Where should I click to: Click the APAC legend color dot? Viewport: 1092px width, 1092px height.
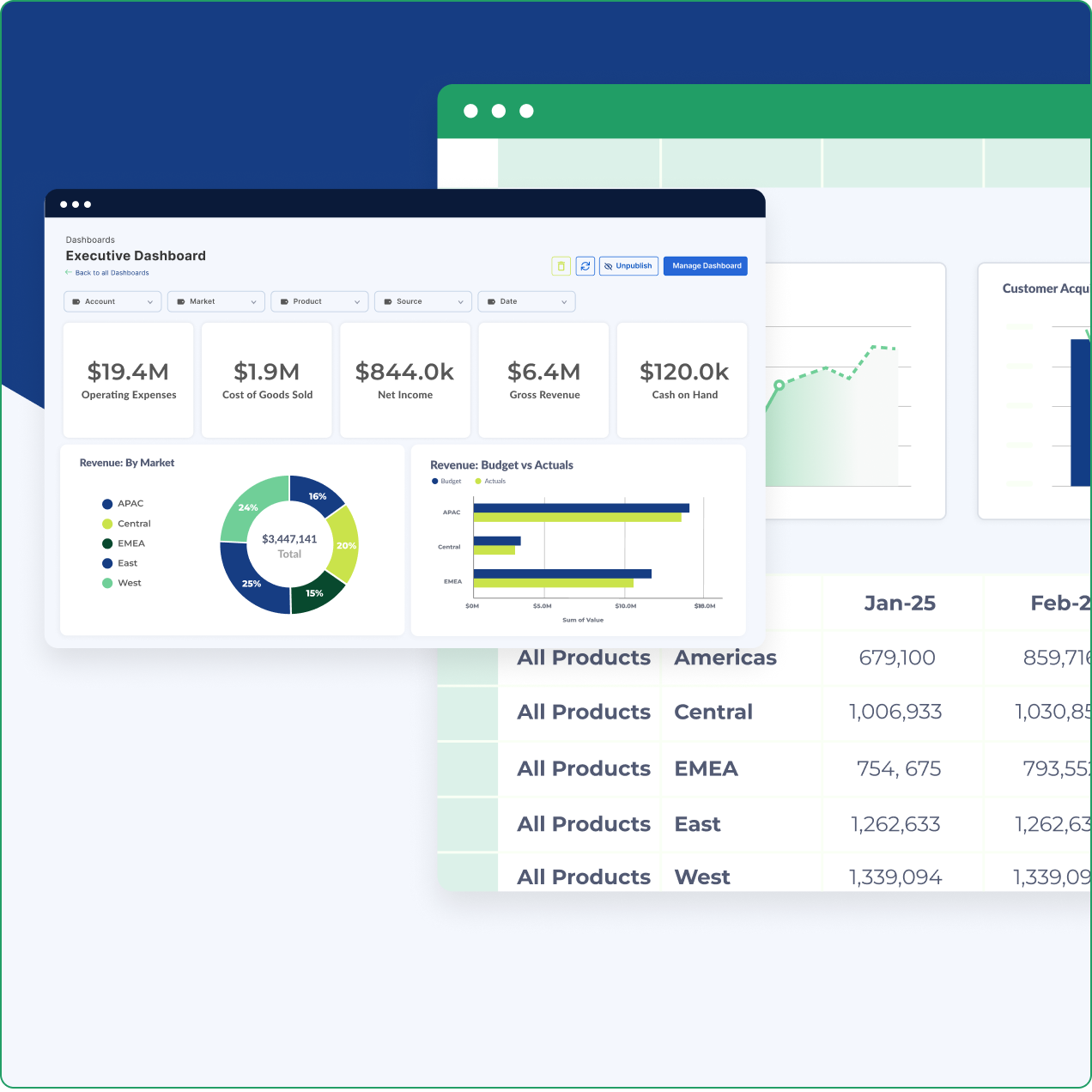107,504
